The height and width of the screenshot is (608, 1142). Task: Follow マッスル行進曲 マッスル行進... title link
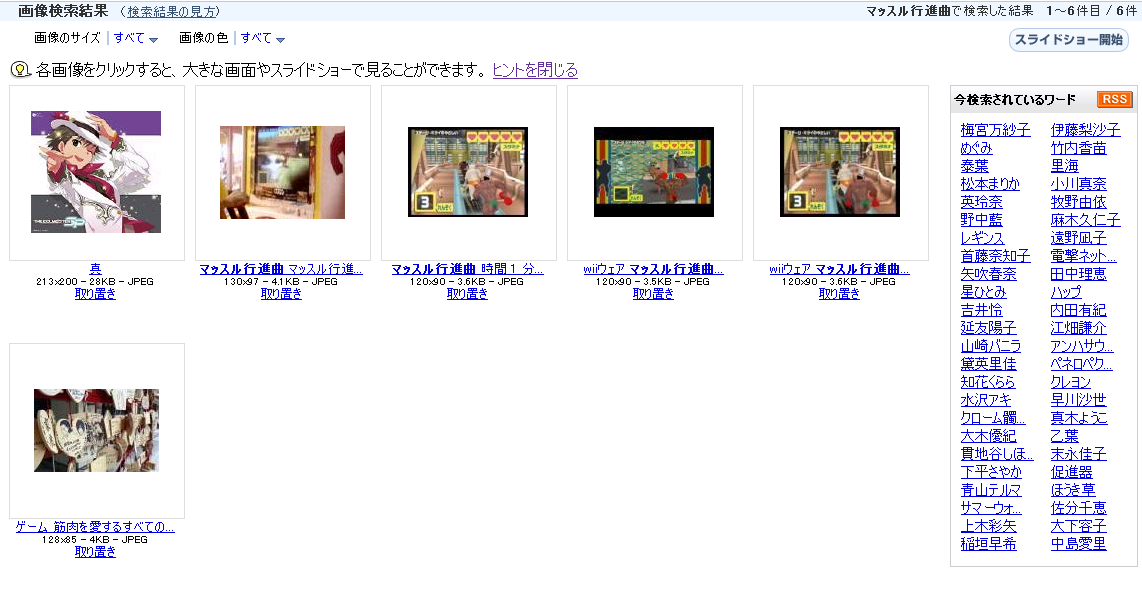pyautogui.click(x=281, y=269)
